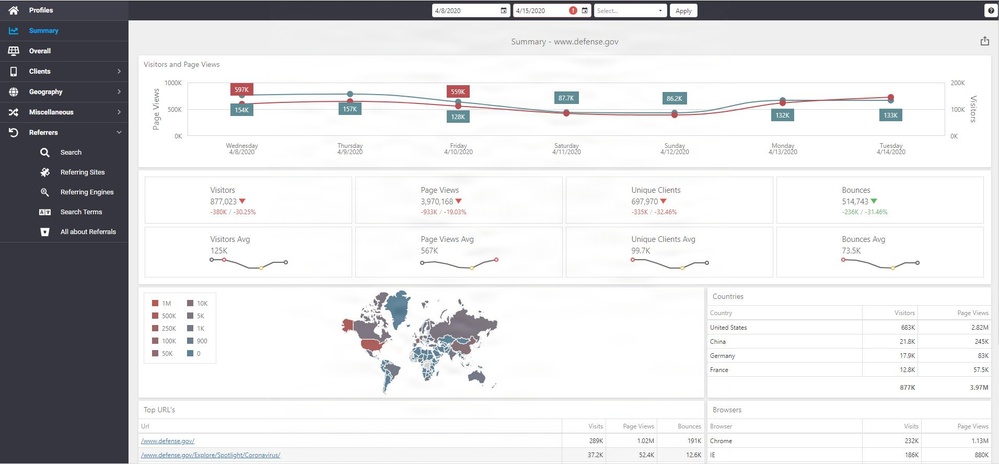Viewport: 999px width, 464px height.
Task: Open the Overall report
Action: tap(64, 51)
